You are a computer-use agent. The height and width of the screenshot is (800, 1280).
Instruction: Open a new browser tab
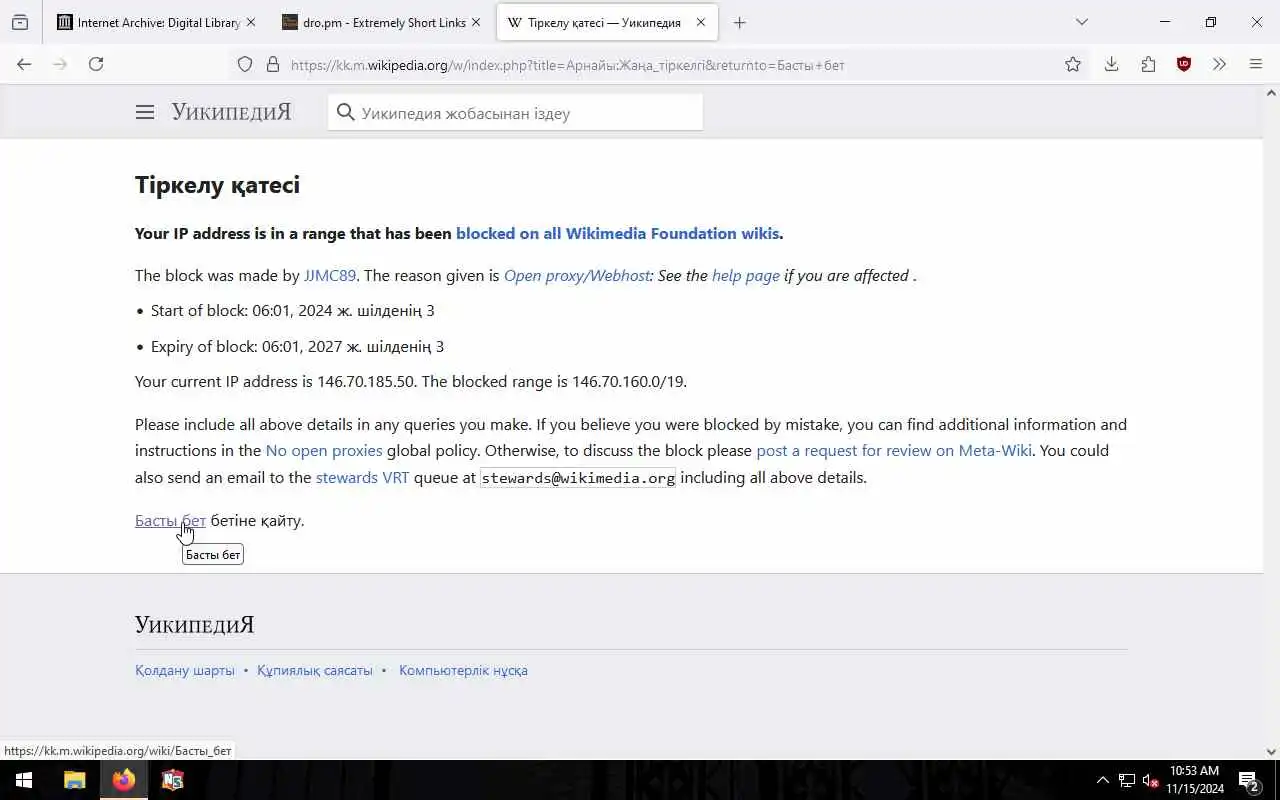[x=739, y=22]
